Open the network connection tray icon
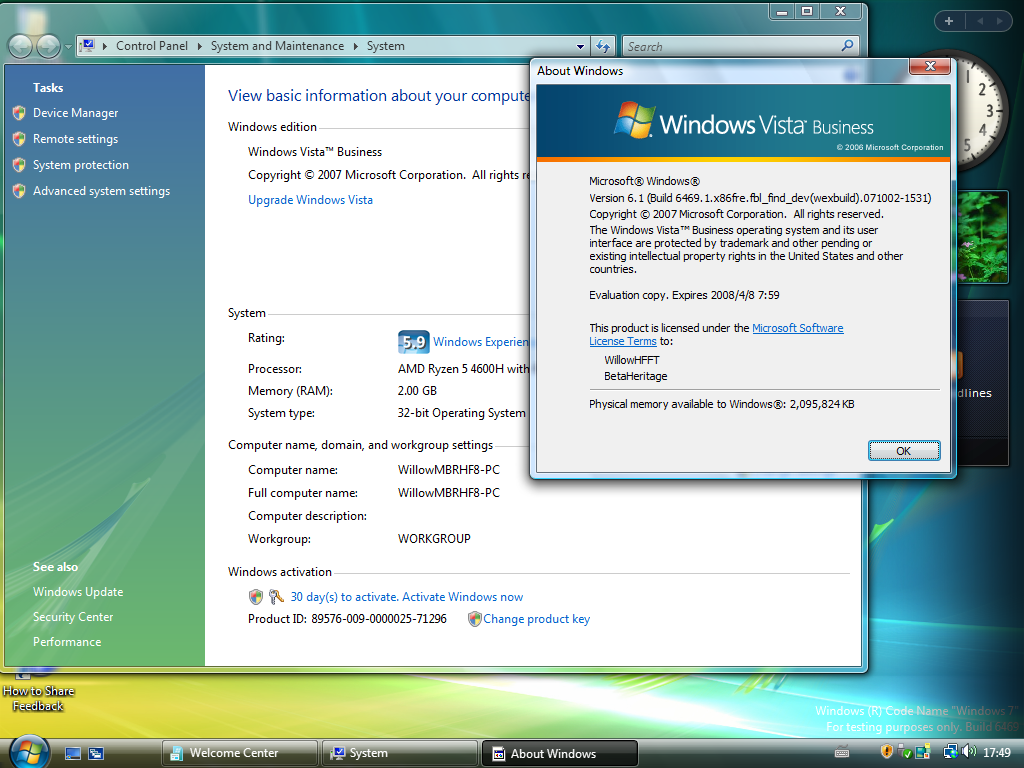Image resolution: width=1024 pixels, height=768 pixels. pos(950,752)
